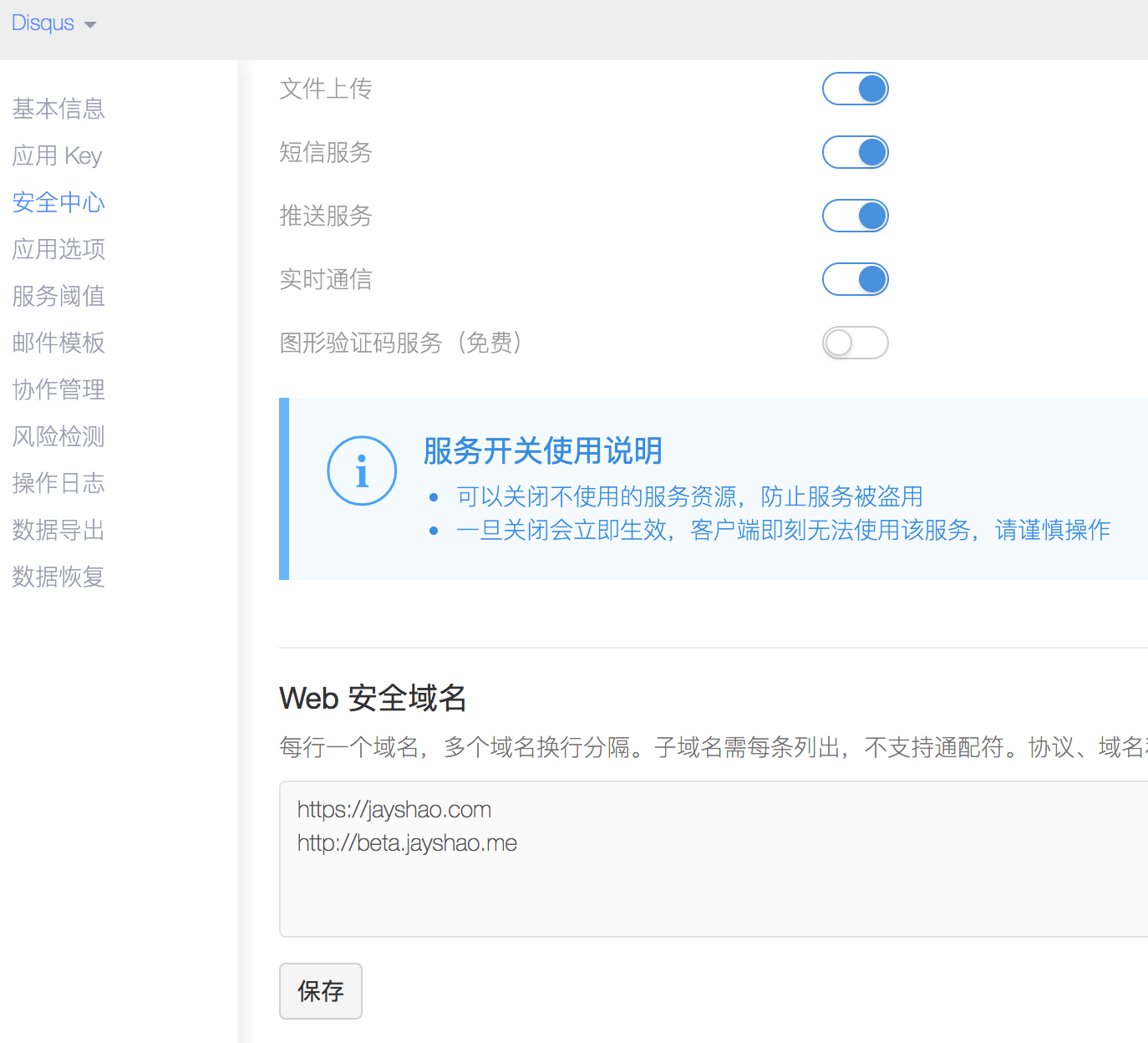Go to 应用 Key page
Screen dimensions: 1148x1043
click(x=57, y=155)
